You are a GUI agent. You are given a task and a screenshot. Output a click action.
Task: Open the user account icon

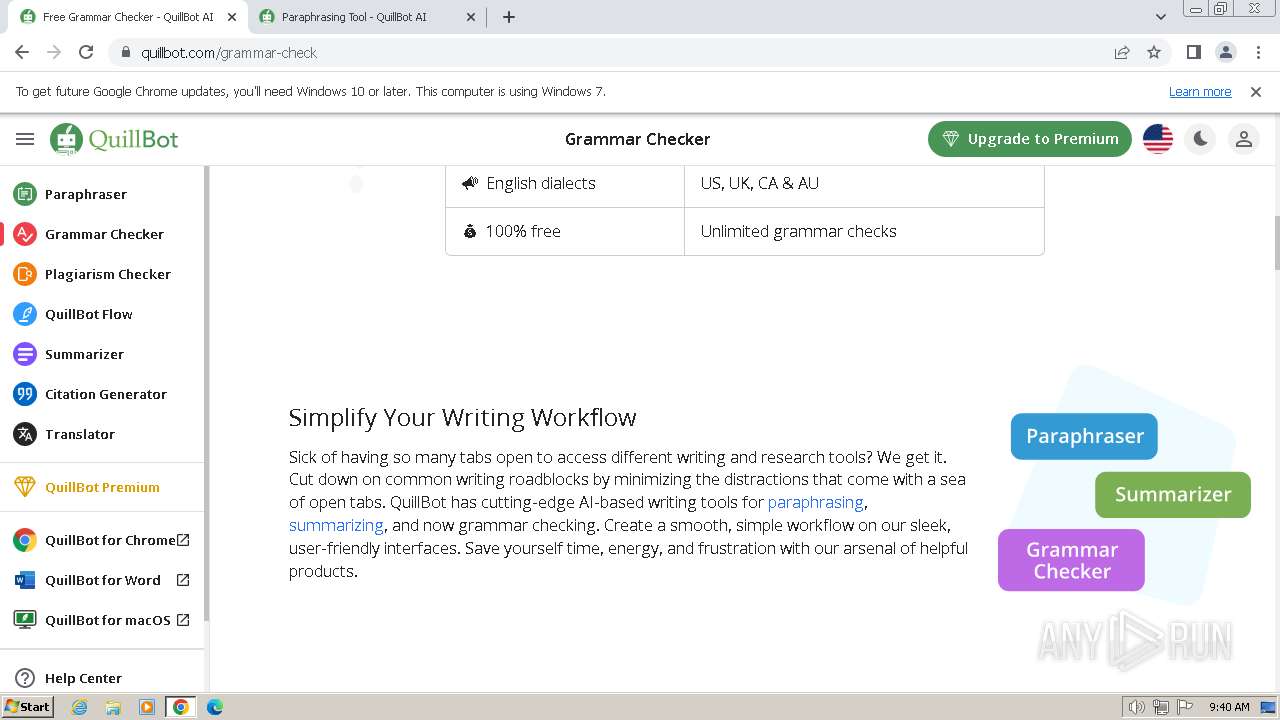click(x=1244, y=139)
